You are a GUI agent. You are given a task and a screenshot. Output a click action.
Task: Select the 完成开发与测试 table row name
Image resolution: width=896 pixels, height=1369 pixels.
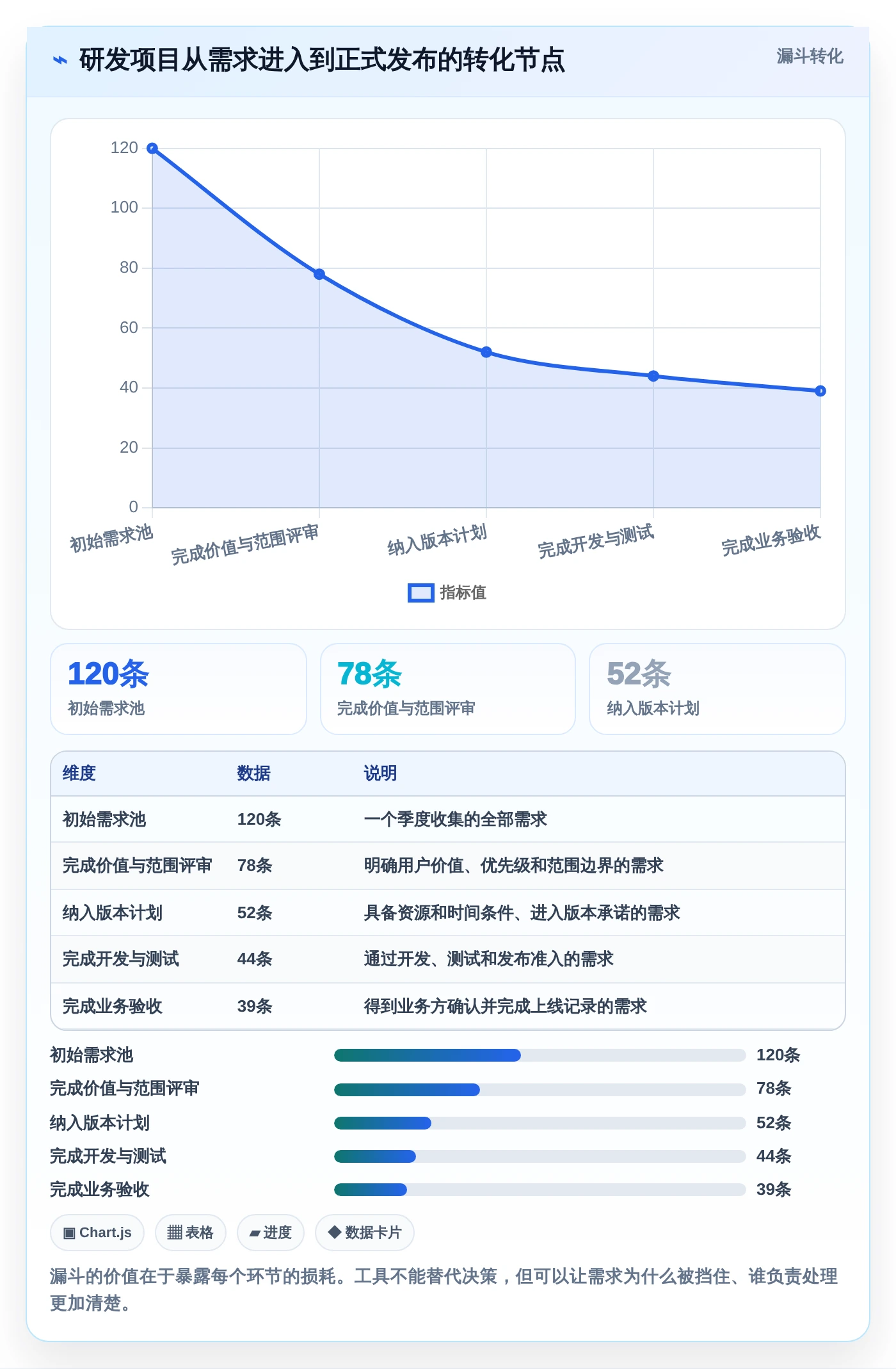121,959
